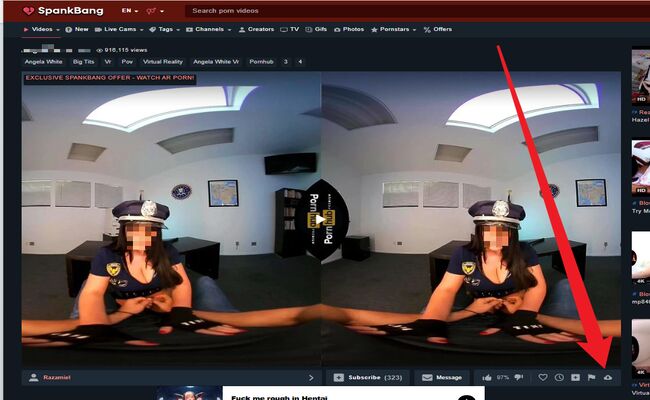Image resolution: width=650 pixels, height=400 pixels.
Task: Open the EN language dropdown
Action: [x=130, y=11]
